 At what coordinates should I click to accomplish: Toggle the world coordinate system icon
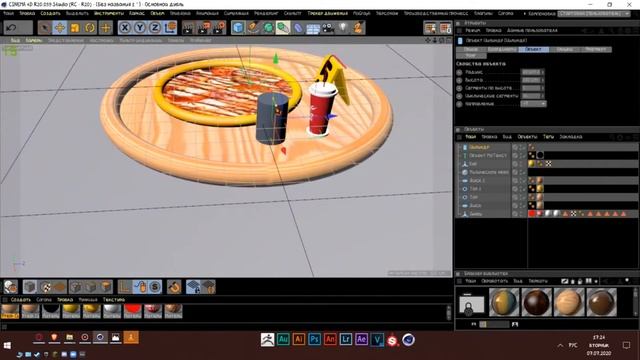[x=170, y=28]
